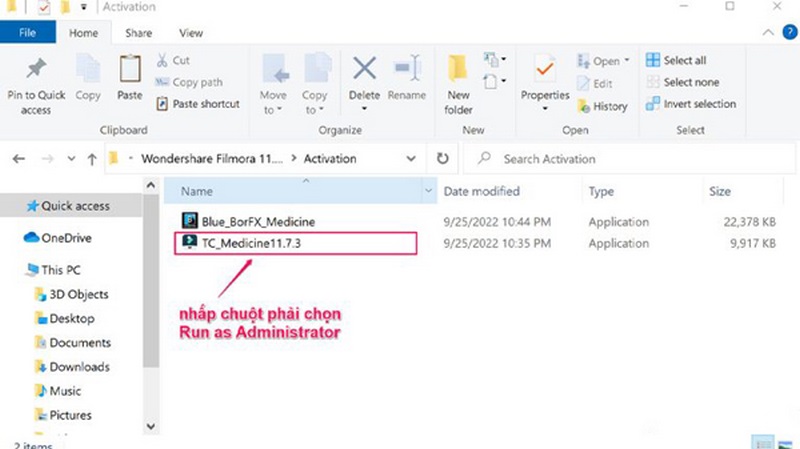Screen dimensions: 800x449
Task: Click the title bar properties checkmark icon
Action: [x=44, y=7]
